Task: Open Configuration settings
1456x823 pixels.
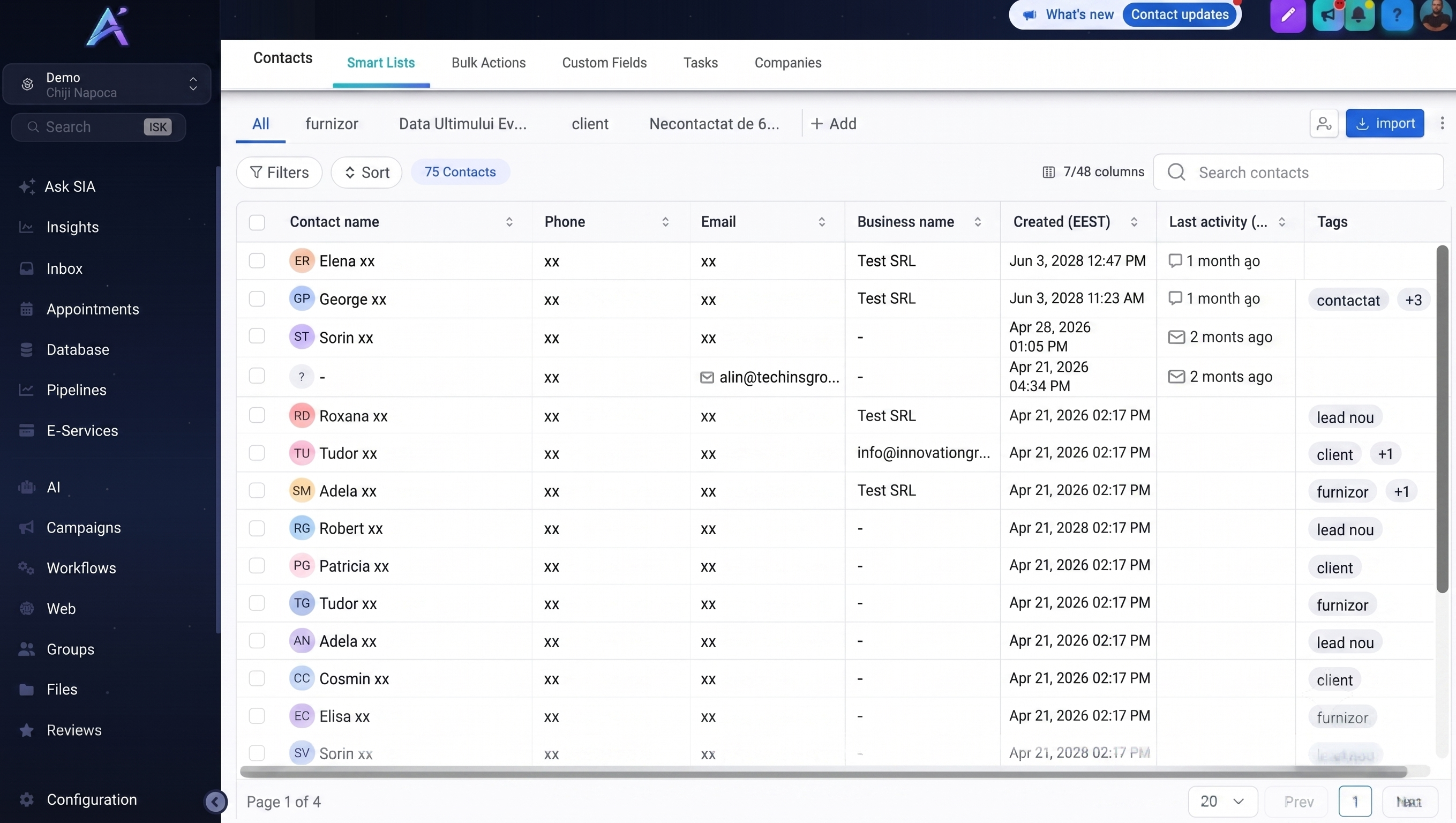Action: (78, 799)
